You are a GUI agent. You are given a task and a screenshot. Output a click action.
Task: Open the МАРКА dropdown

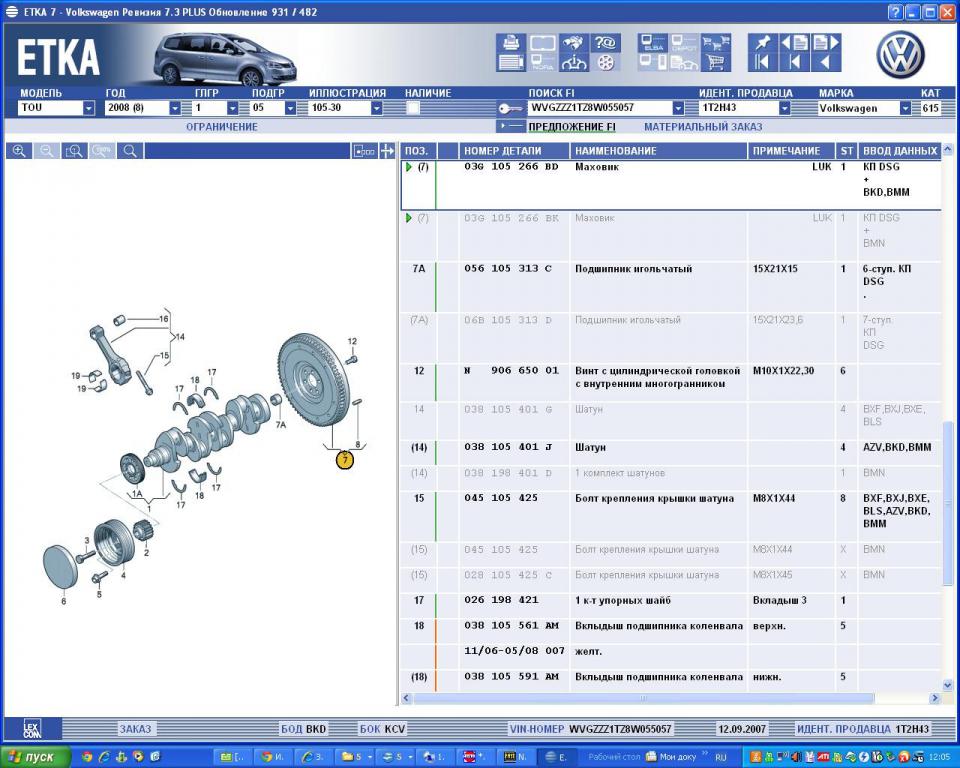point(905,108)
